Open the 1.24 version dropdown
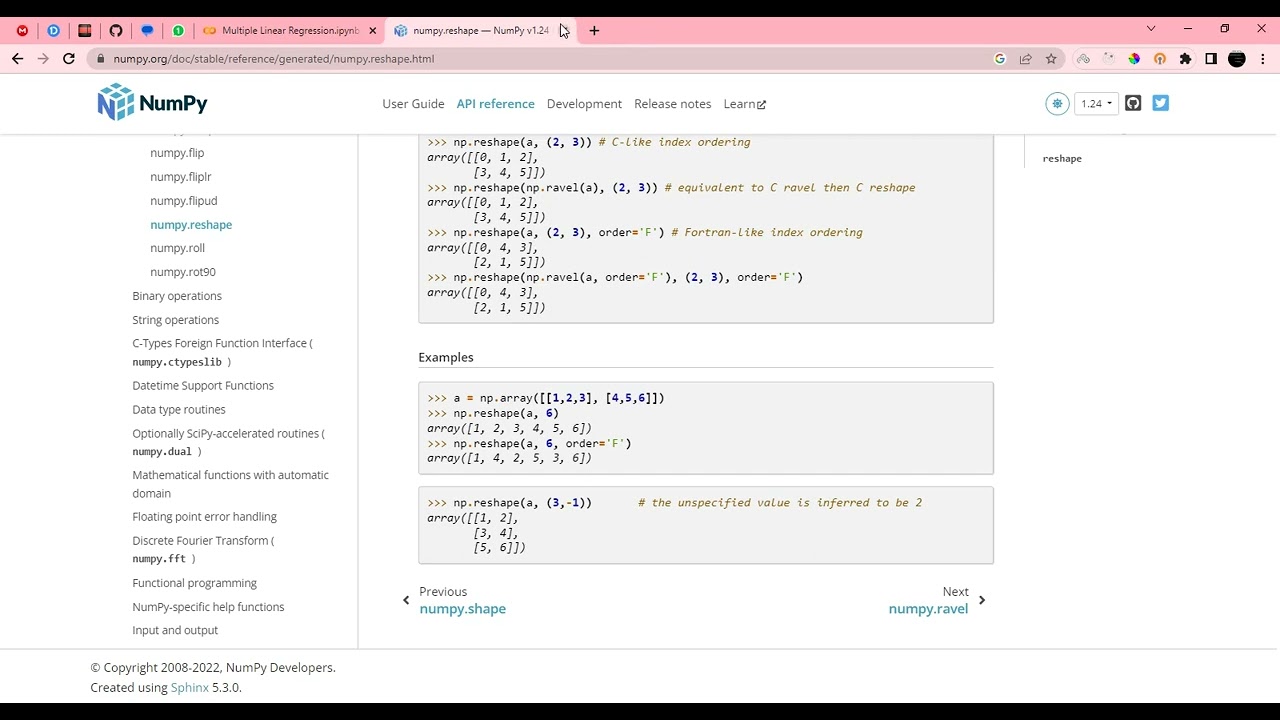 [1096, 103]
